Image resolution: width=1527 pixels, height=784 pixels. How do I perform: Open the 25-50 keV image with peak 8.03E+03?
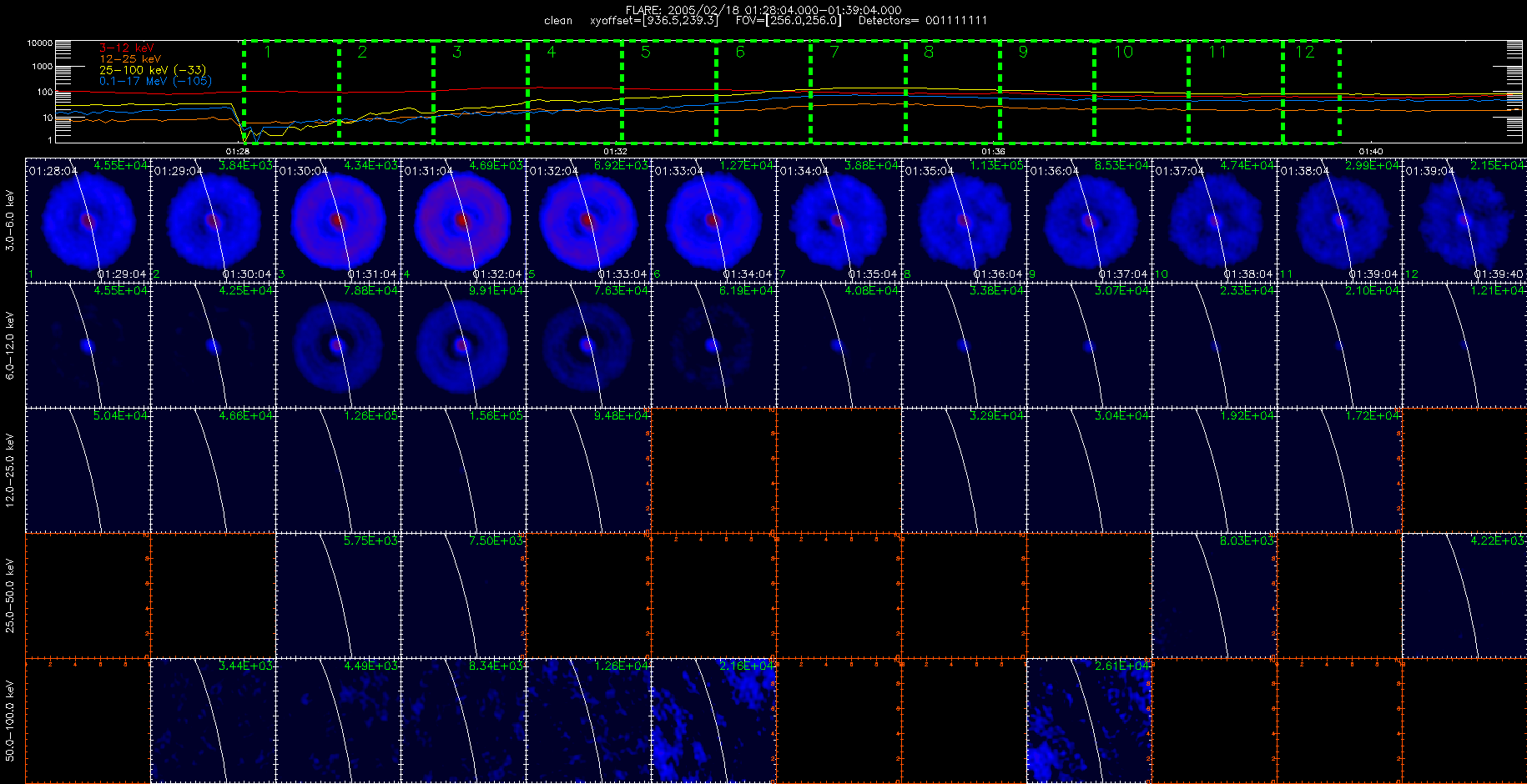point(1214,596)
